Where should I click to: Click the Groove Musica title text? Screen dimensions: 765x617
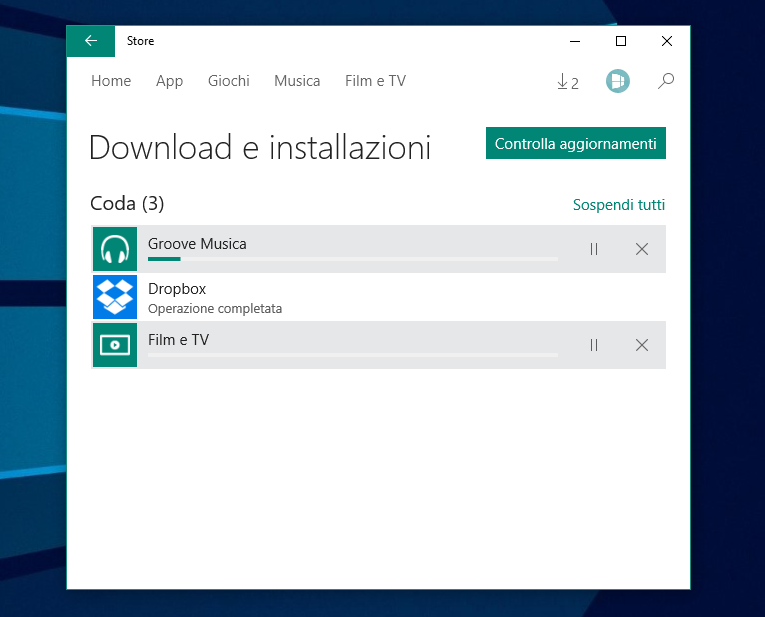pyautogui.click(x=197, y=244)
